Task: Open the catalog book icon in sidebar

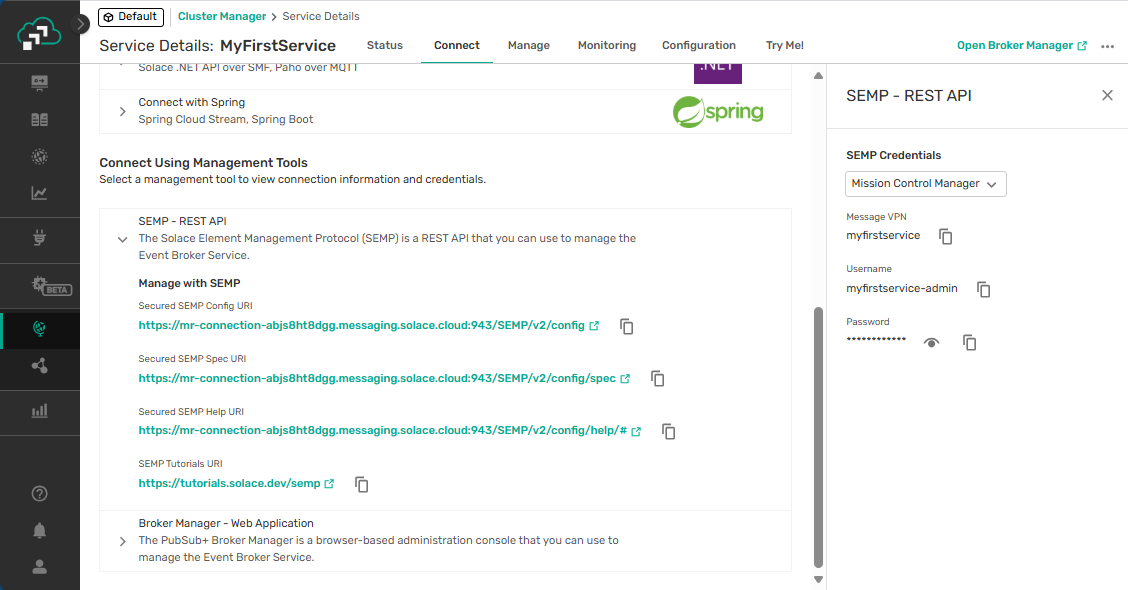Action: [x=40, y=119]
